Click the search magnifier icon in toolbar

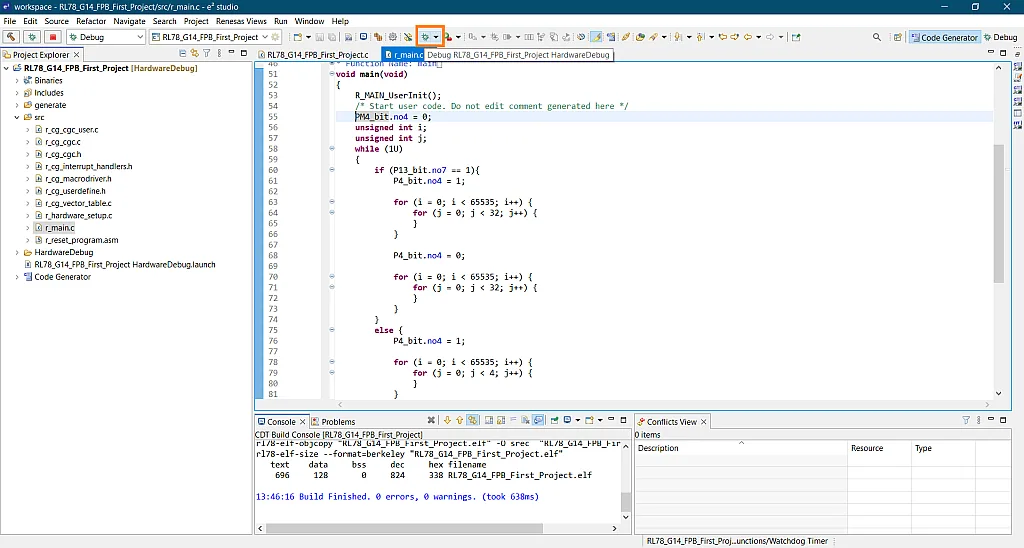[877, 37]
